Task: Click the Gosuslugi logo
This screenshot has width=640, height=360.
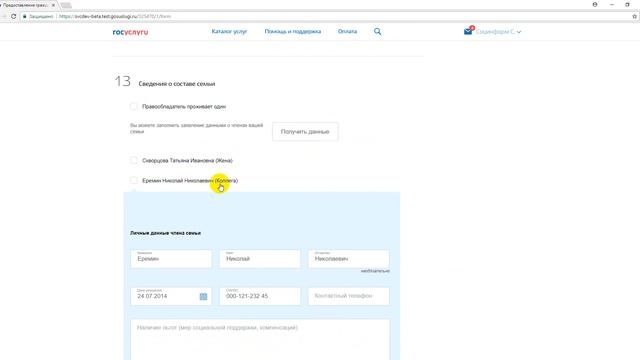Action: 130,32
